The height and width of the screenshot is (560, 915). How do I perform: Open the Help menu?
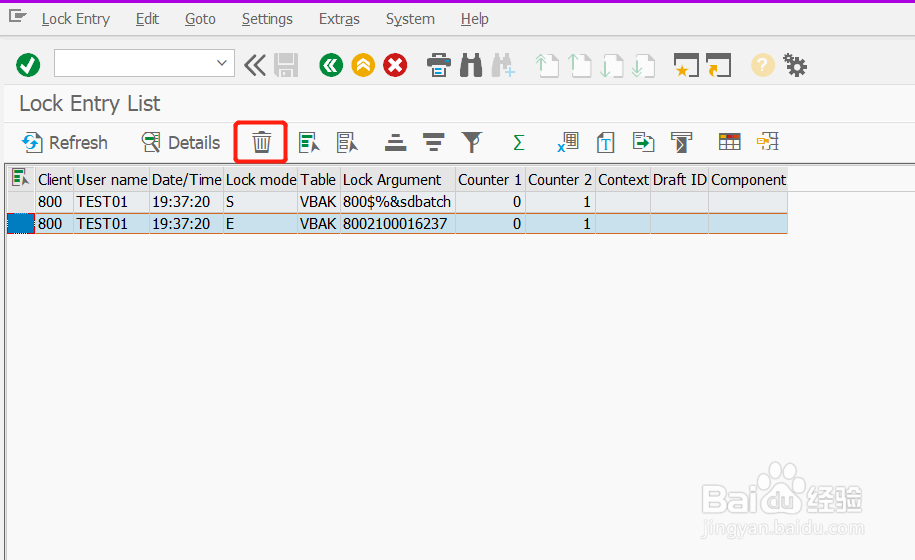pyautogui.click(x=474, y=19)
